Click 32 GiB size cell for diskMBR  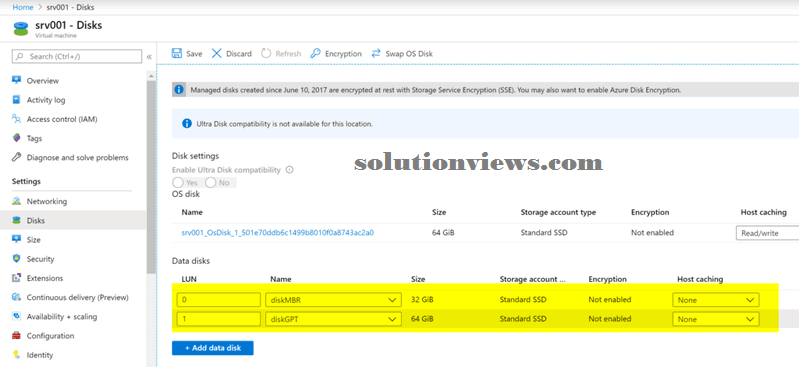point(422,300)
